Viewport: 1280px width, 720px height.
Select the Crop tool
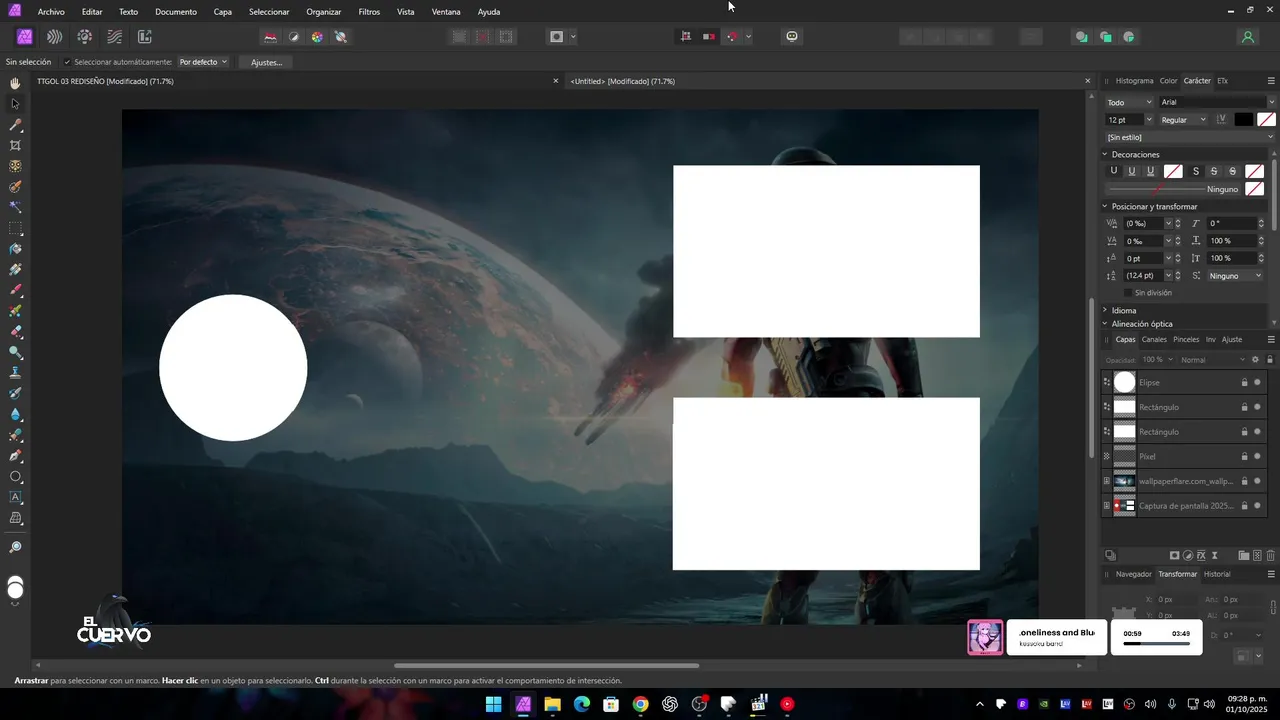click(15, 145)
